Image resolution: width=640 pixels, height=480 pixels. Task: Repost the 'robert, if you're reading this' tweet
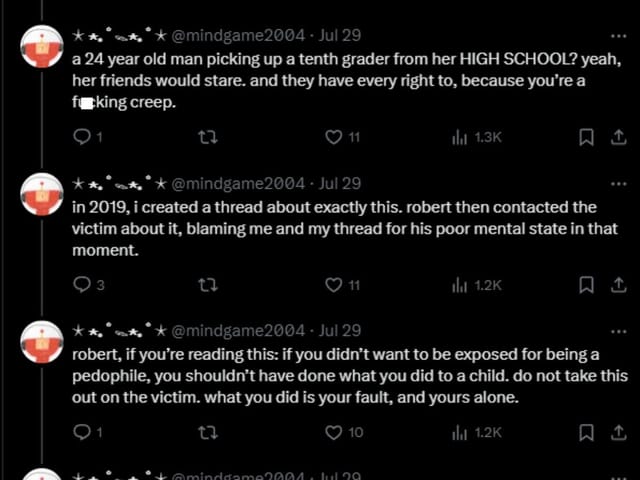click(x=209, y=432)
